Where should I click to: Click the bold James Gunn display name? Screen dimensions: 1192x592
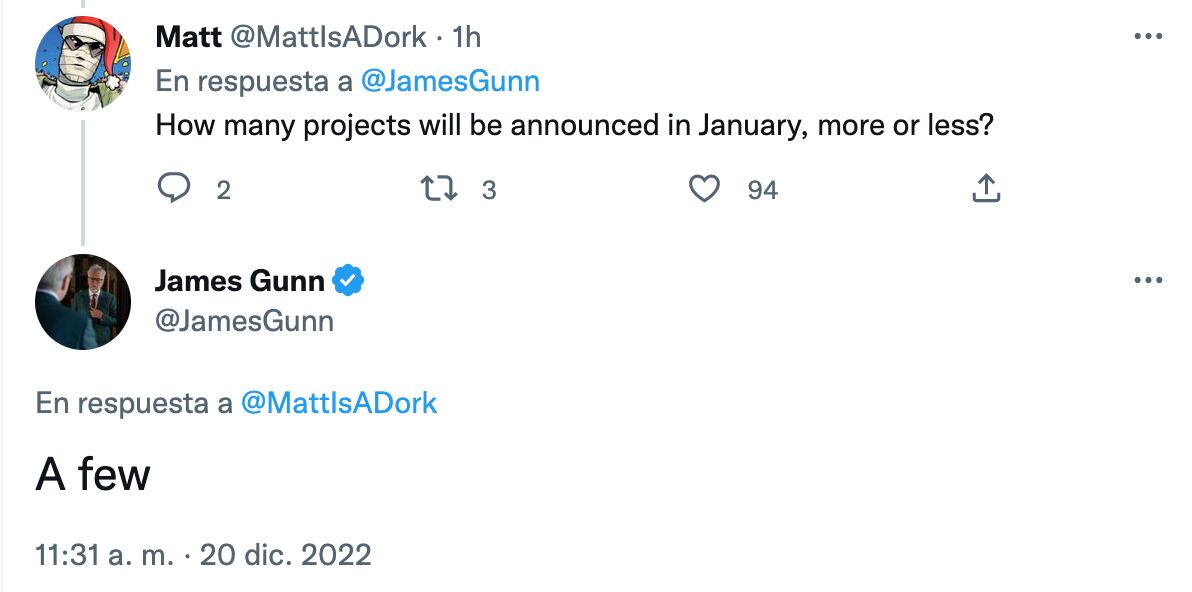click(x=240, y=281)
